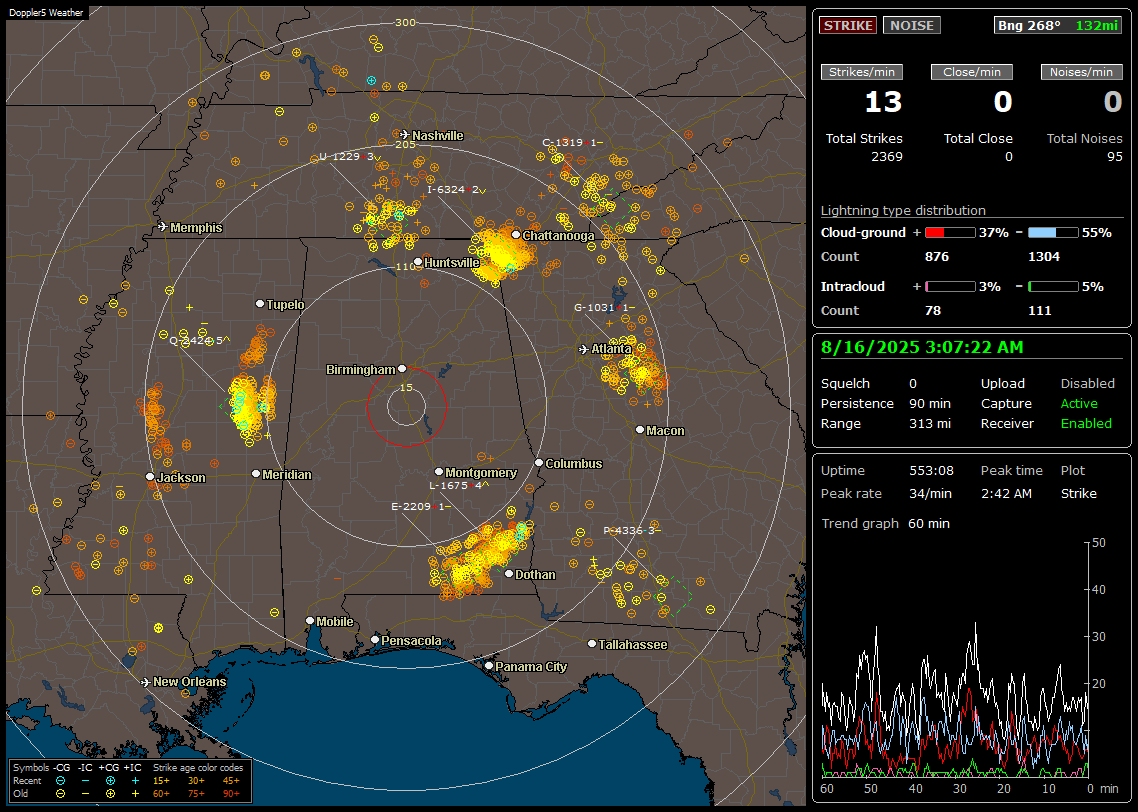The width and height of the screenshot is (1138, 812).
Task: Click the Tallahassee city marker
Action: point(592,644)
